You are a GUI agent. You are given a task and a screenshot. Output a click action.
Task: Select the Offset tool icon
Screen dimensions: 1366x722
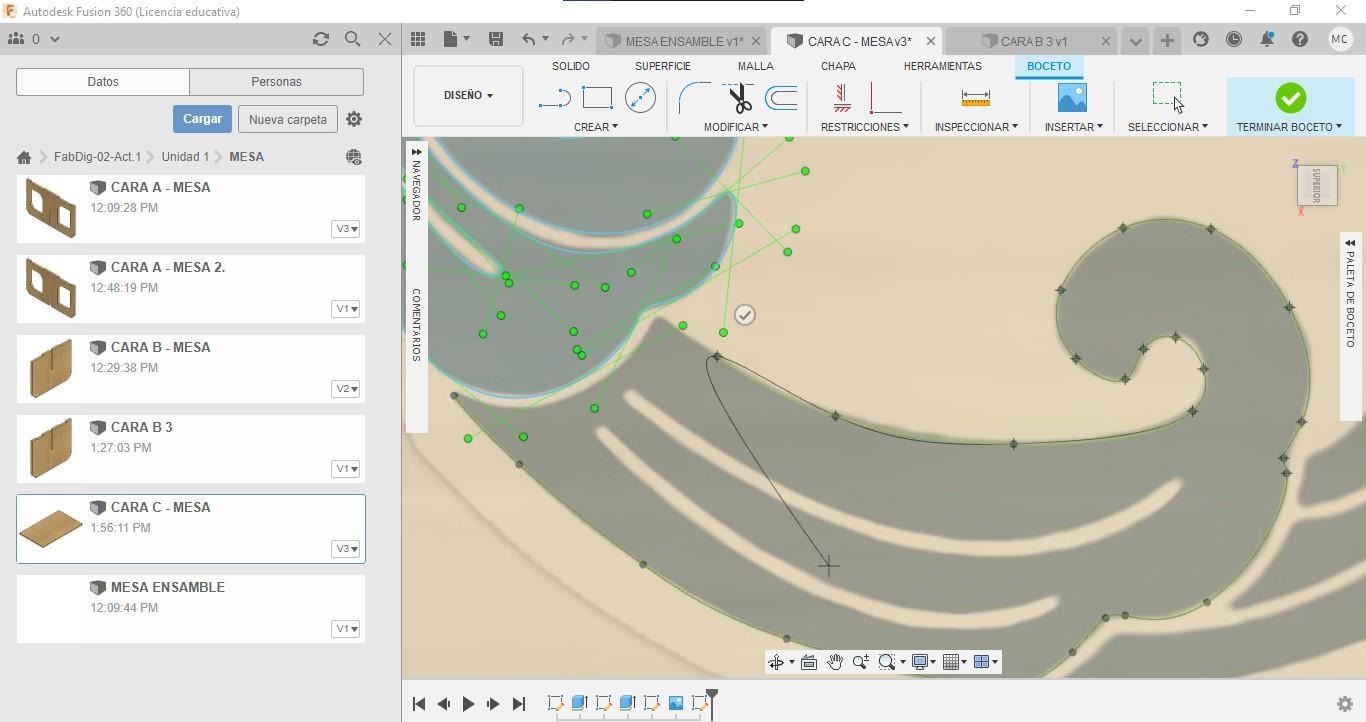pos(781,98)
